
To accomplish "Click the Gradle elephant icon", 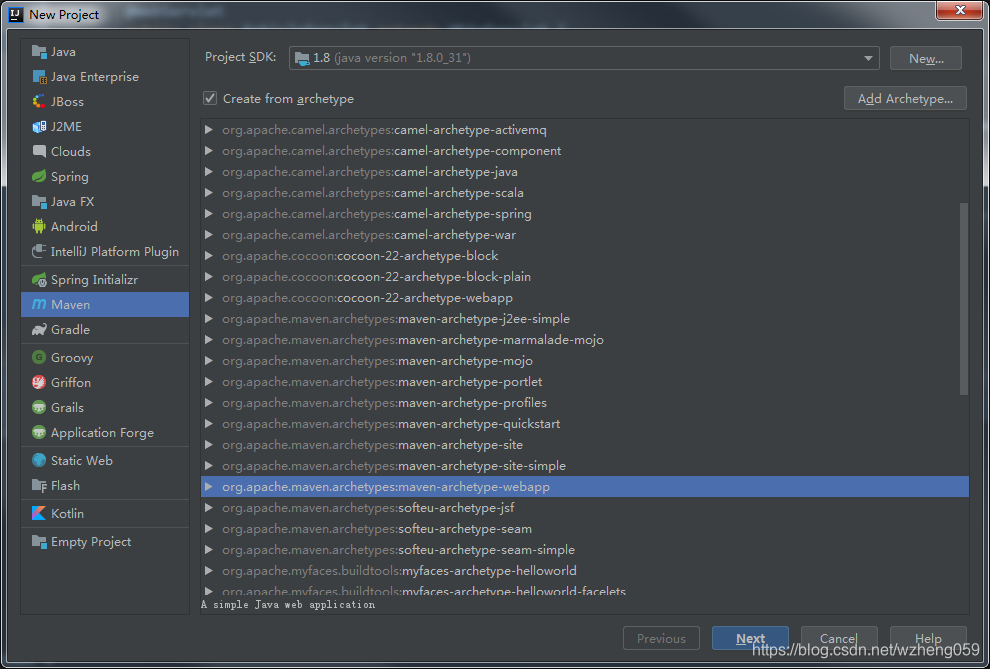I will pyautogui.click(x=39, y=329).
